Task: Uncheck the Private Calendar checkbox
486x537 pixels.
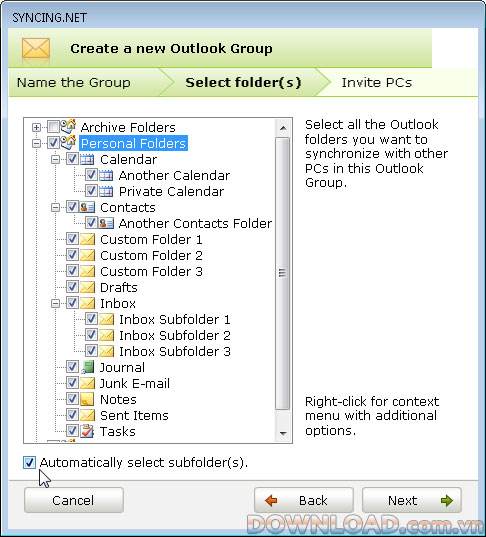Action: [x=91, y=190]
